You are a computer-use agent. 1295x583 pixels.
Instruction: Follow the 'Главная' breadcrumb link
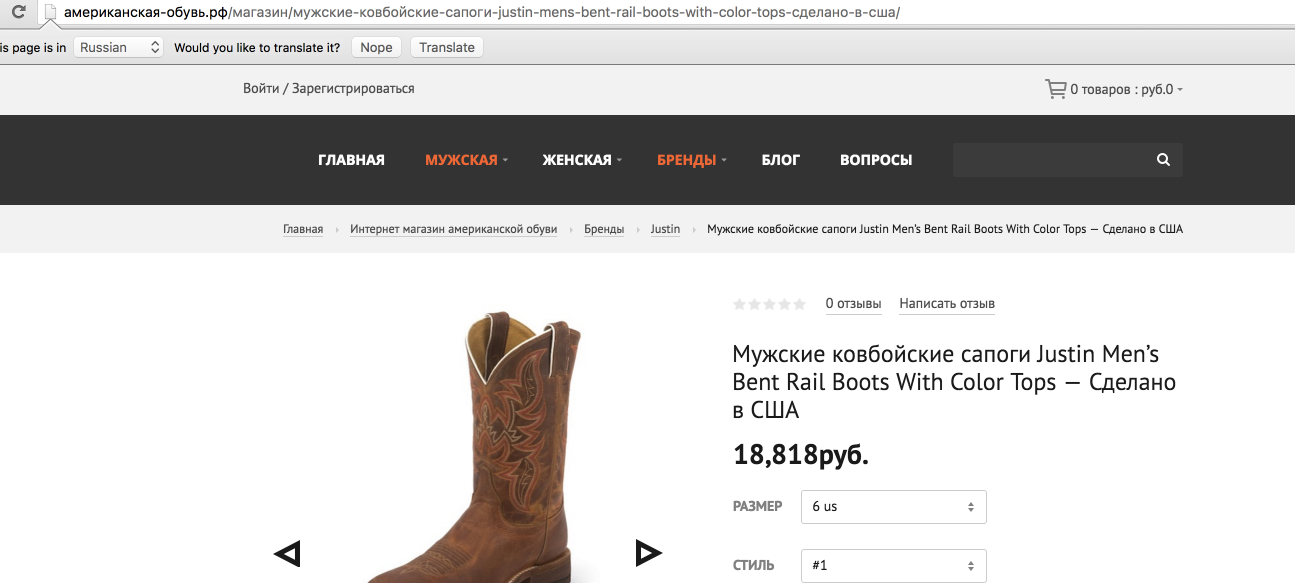click(303, 229)
